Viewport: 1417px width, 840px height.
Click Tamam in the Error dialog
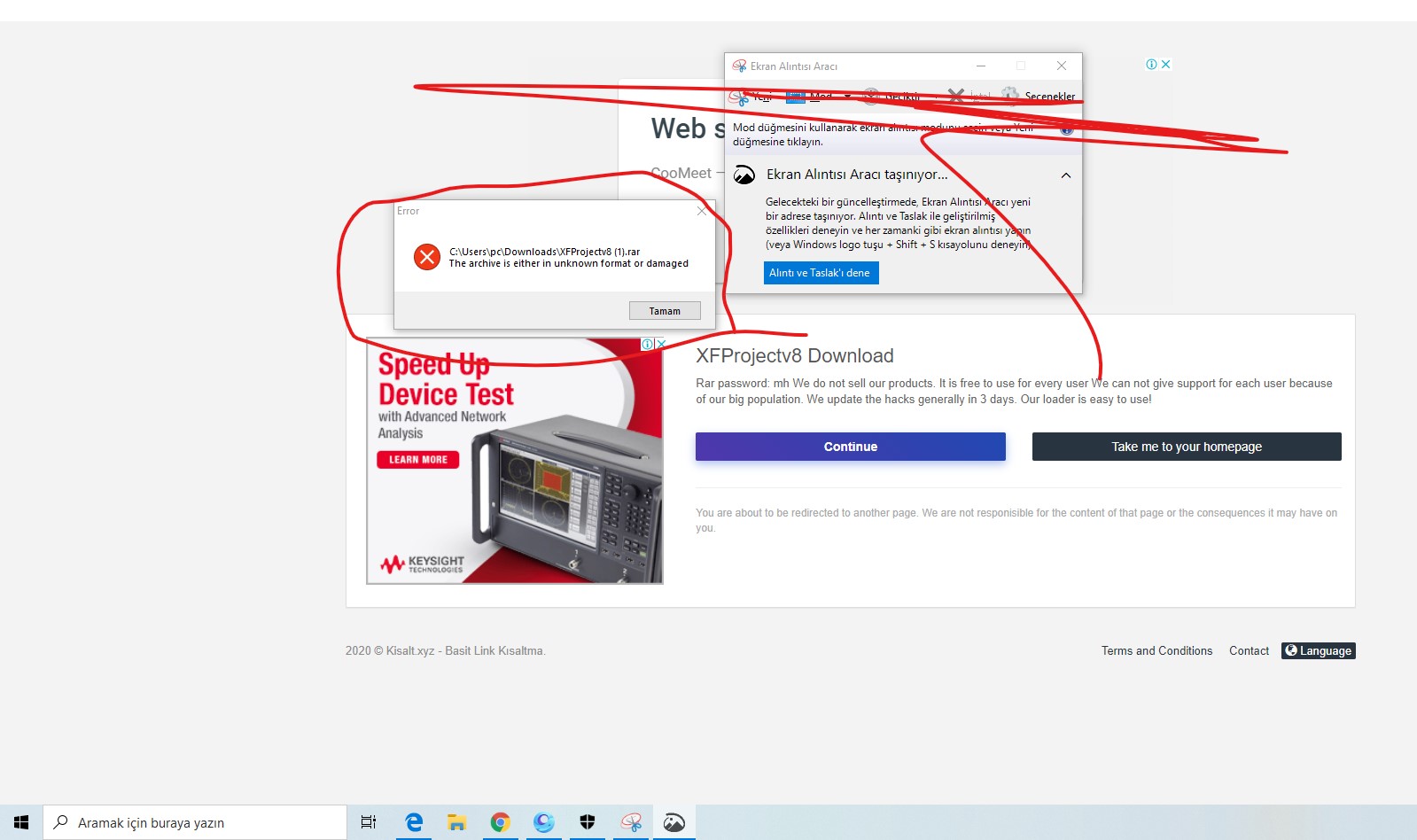click(665, 311)
